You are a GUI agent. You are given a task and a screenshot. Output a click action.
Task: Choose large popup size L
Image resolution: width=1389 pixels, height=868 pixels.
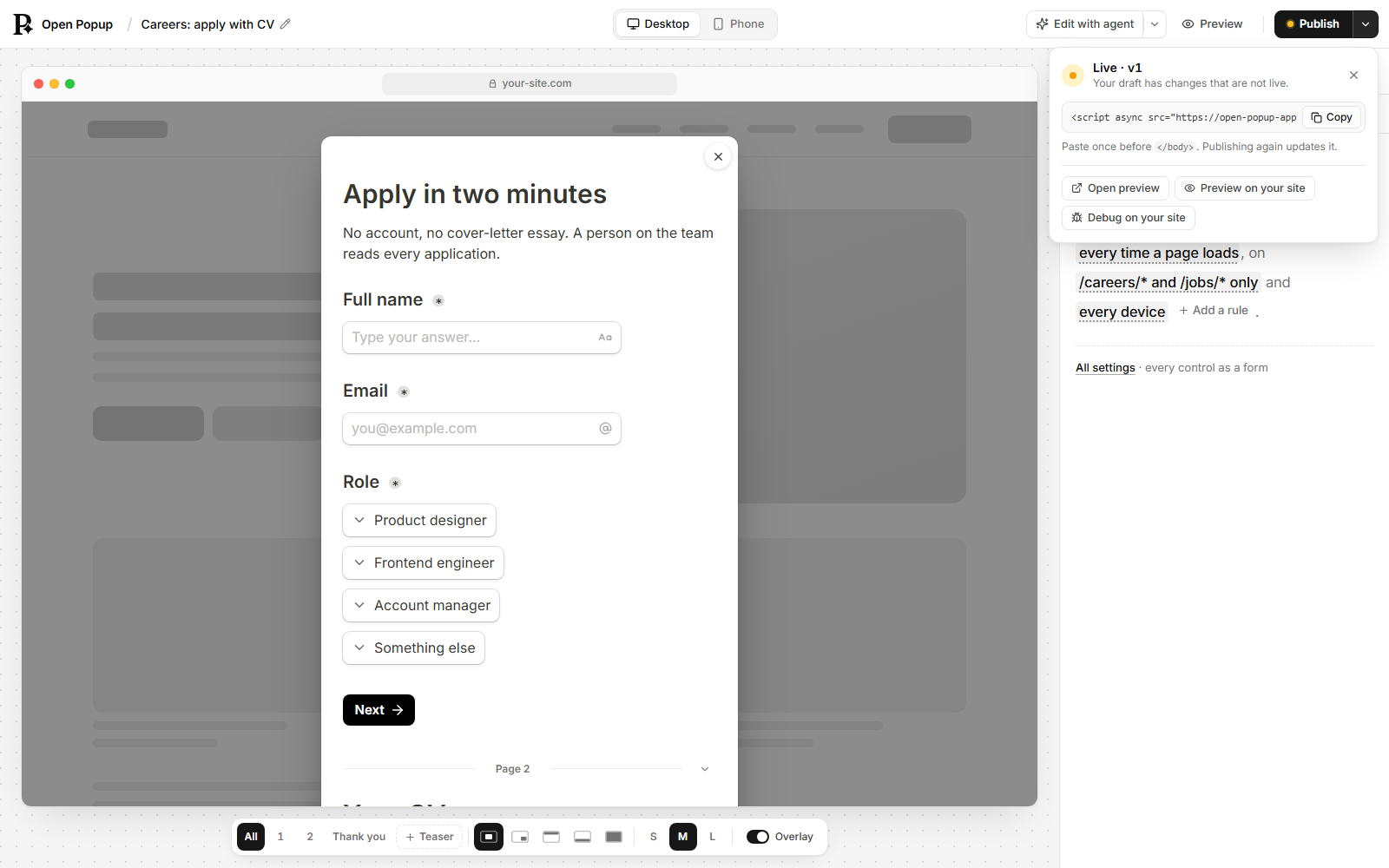tap(713, 837)
